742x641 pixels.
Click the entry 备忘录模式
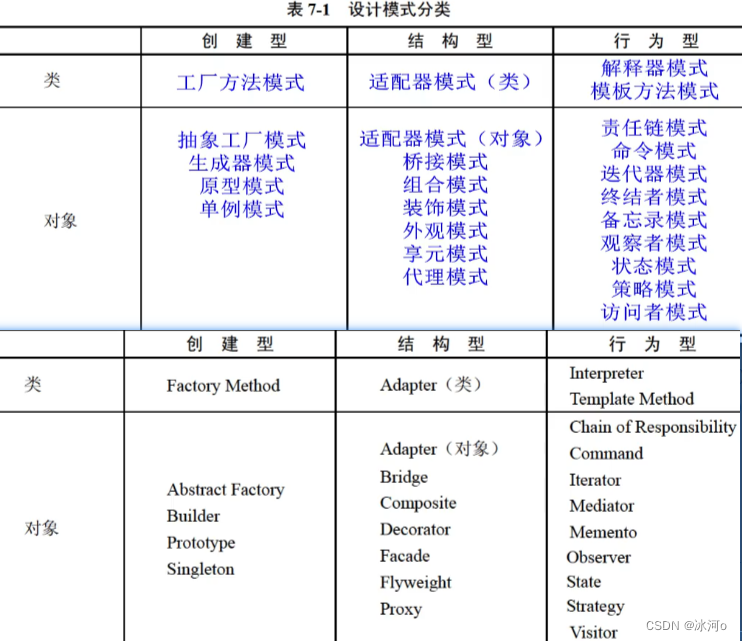(x=654, y=220)
